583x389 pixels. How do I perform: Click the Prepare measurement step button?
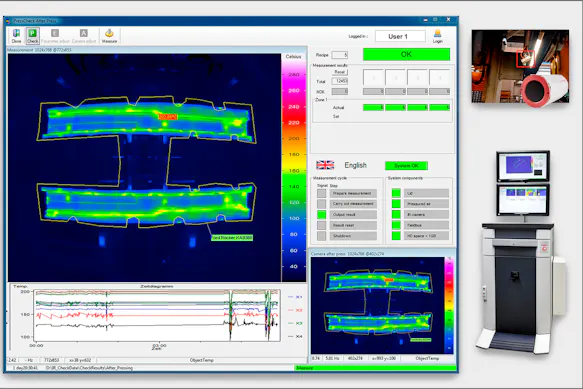click(x=353, y=193)
